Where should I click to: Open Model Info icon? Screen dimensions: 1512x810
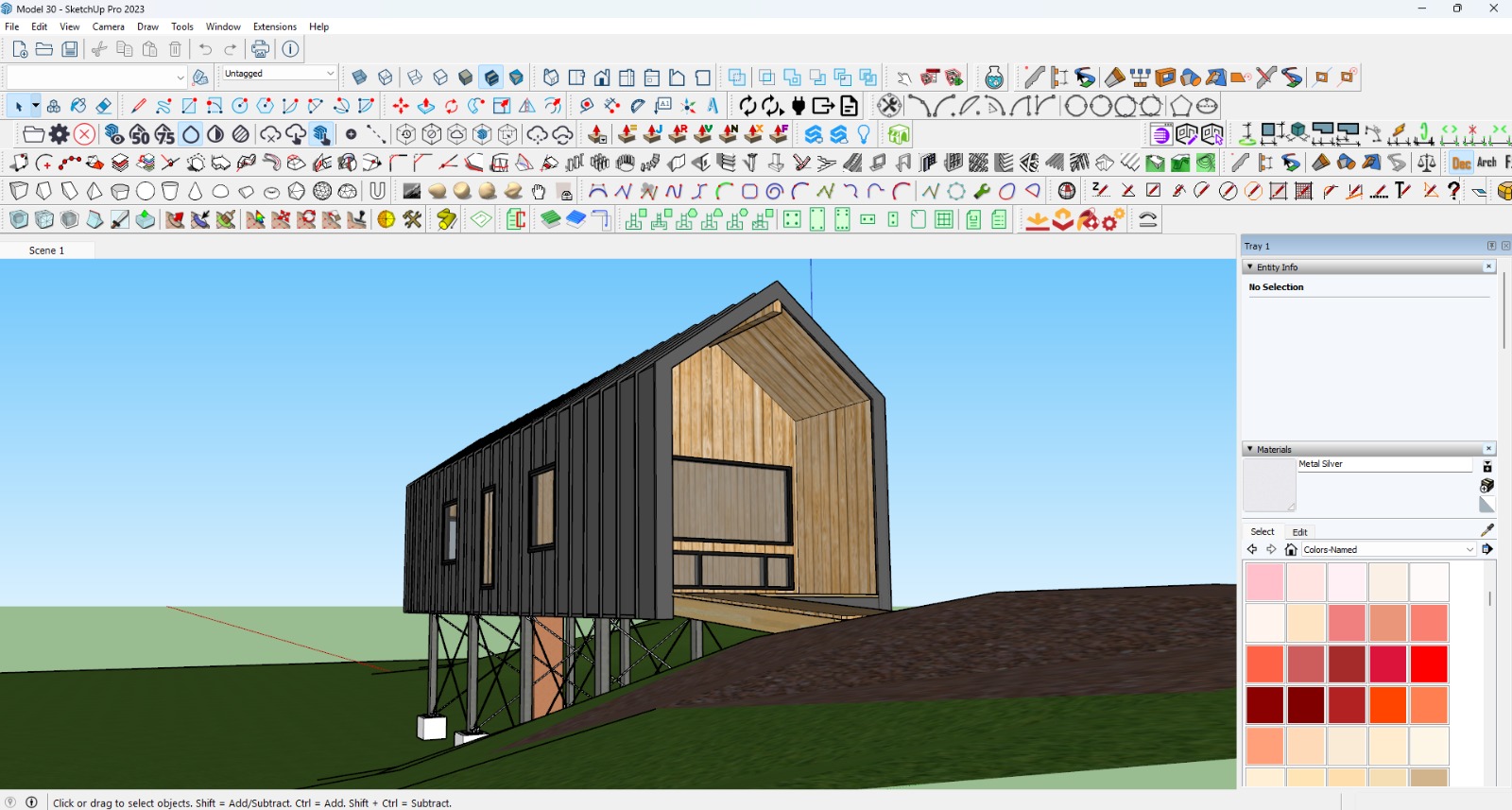tap(291, 49)
